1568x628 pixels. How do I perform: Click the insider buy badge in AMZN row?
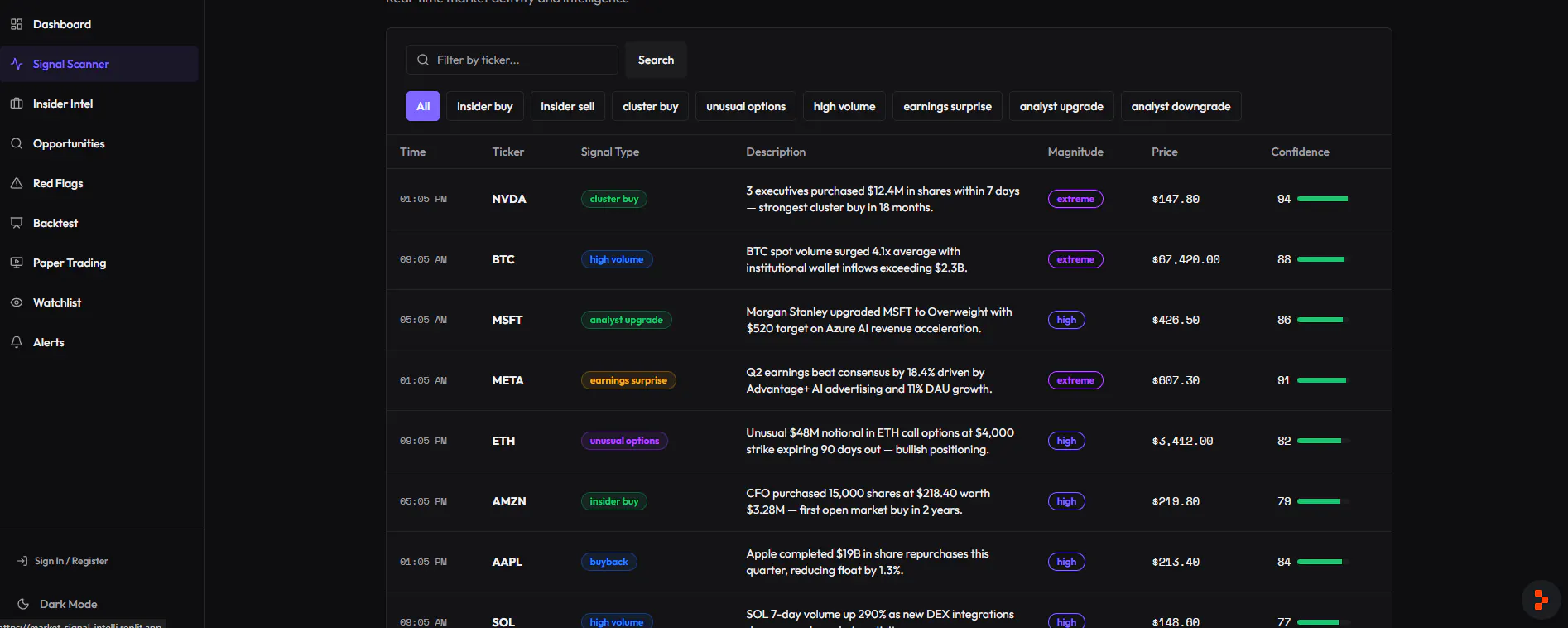614,501
